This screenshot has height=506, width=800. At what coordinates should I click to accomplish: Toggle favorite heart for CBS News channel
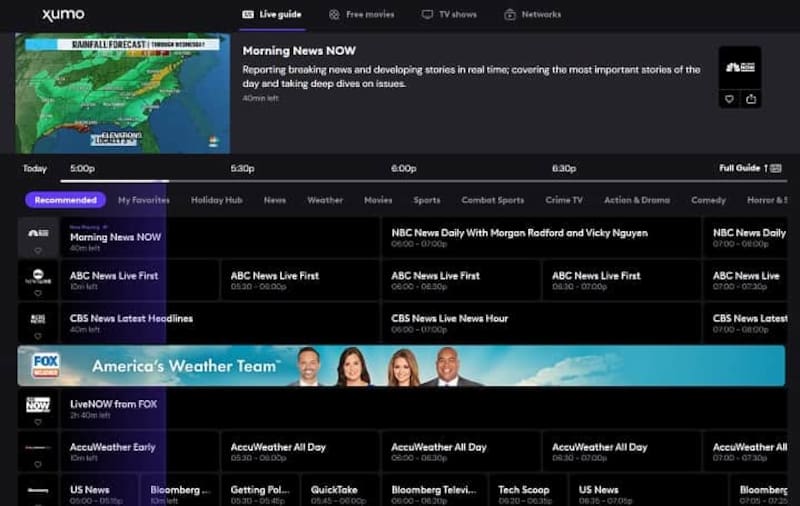tap(38, 335)
